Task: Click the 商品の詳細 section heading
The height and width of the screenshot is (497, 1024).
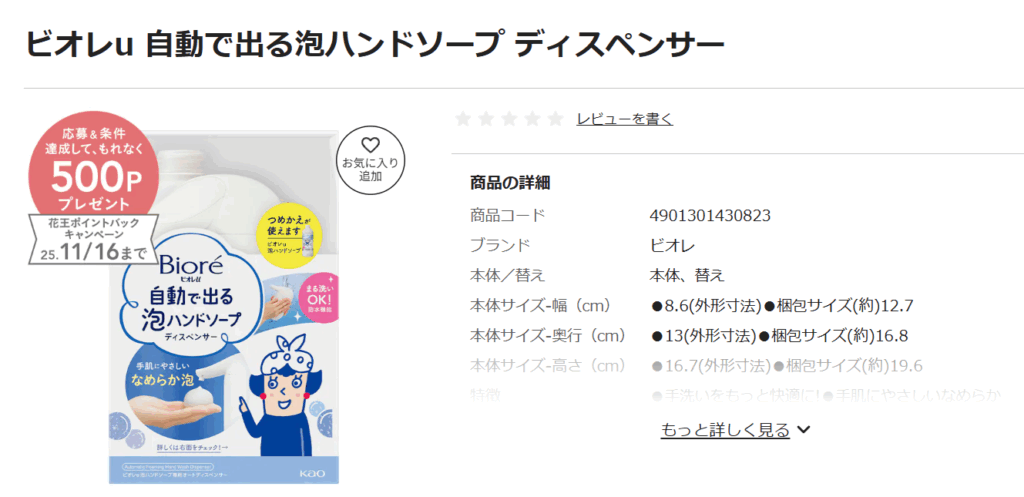Action: click(510, 183)
